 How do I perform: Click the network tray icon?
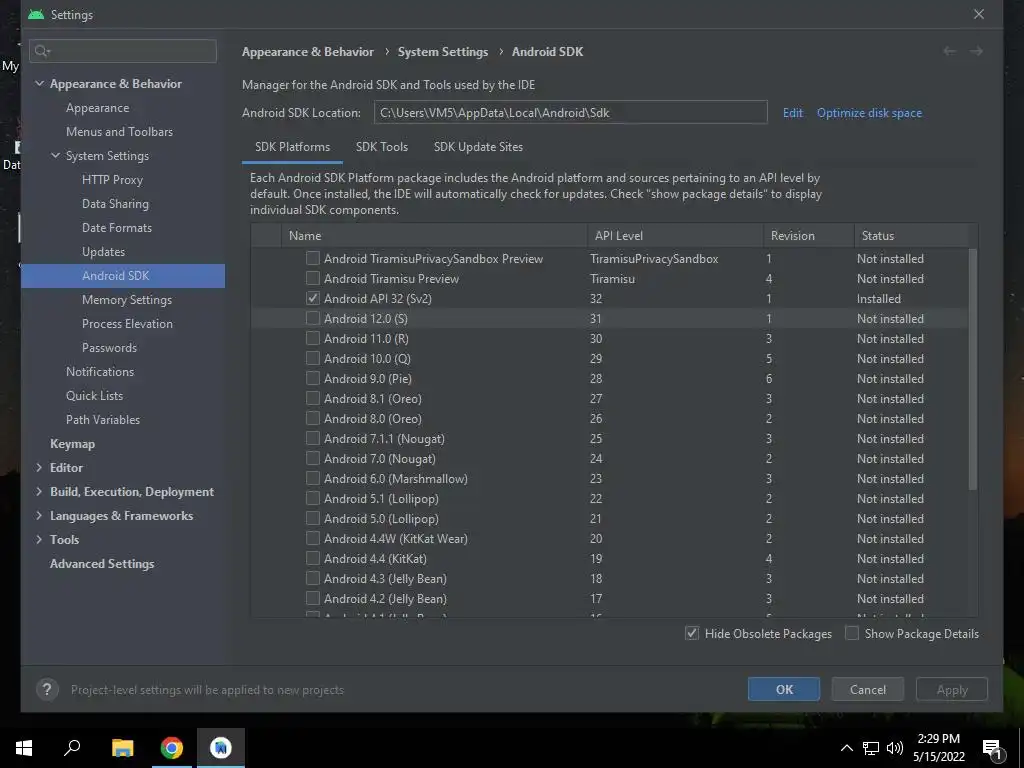871,748
